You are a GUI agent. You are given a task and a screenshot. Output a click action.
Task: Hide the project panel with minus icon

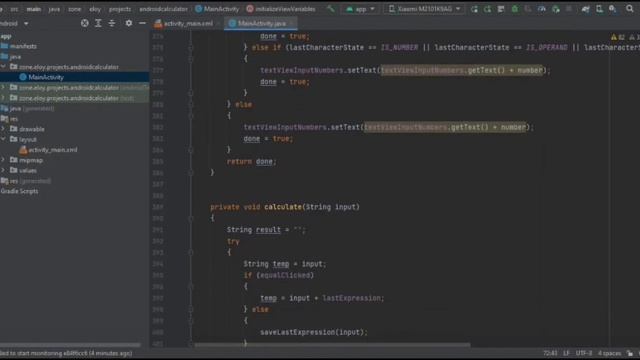coord(142,23)
